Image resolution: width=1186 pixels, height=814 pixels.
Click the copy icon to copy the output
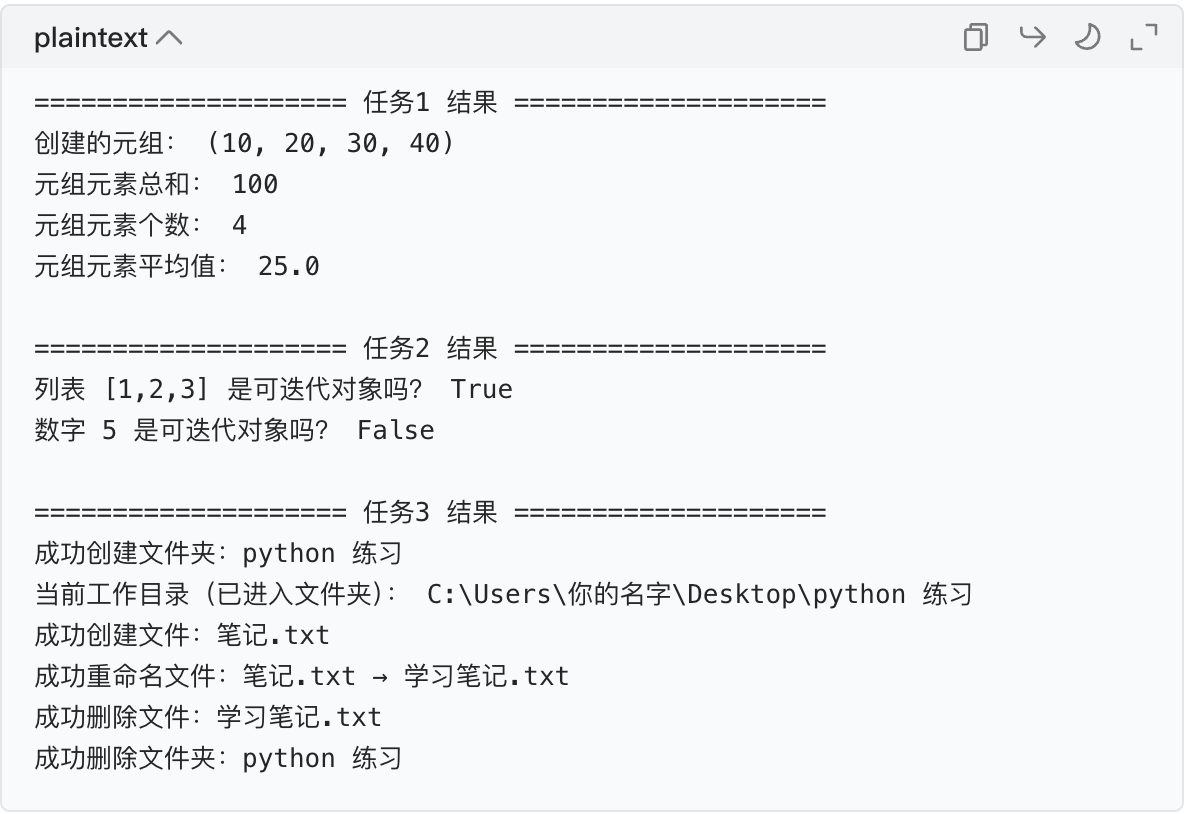[975, 37]
